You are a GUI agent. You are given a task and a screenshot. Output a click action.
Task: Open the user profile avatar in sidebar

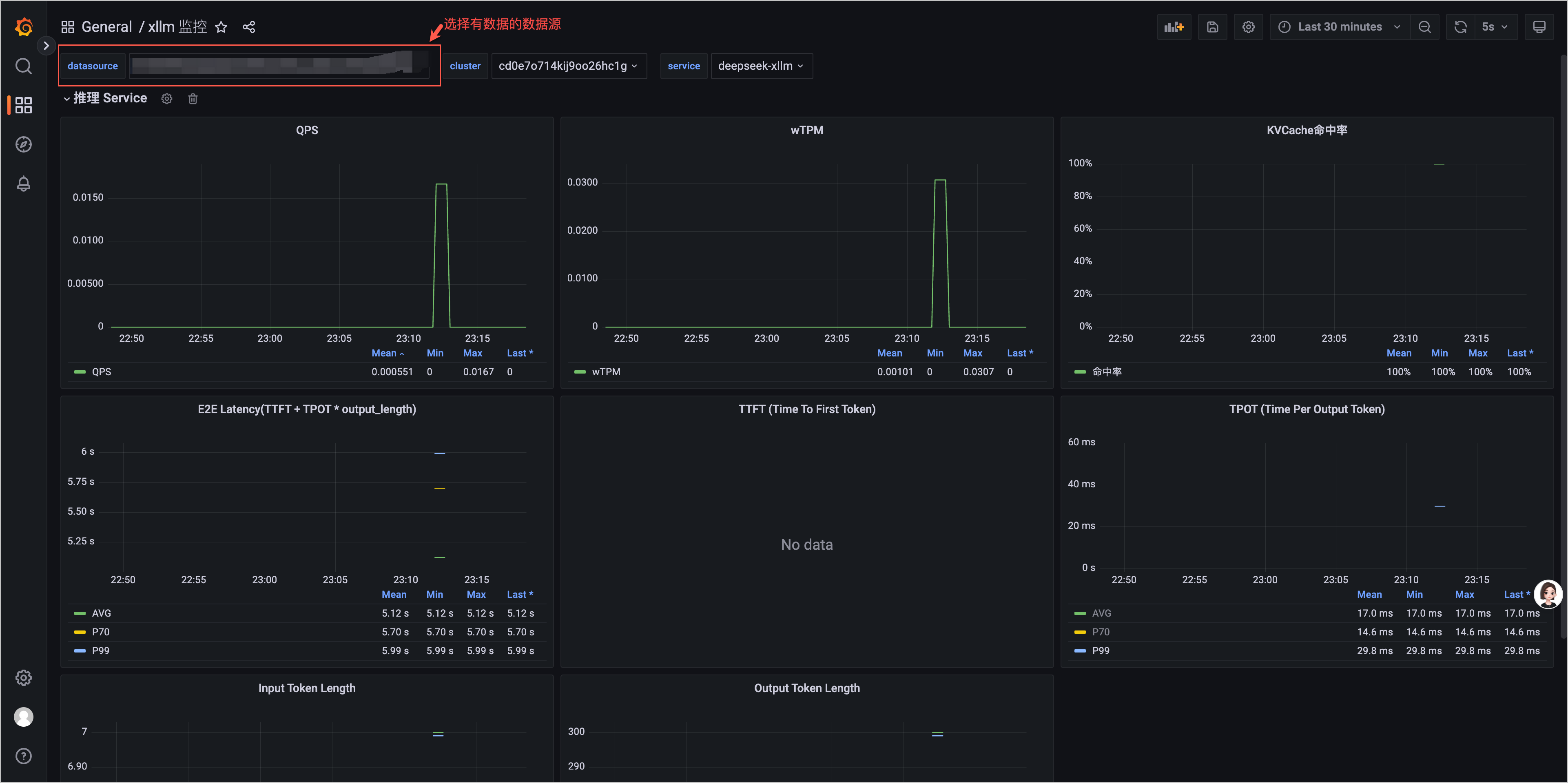[x=23, y=717]
